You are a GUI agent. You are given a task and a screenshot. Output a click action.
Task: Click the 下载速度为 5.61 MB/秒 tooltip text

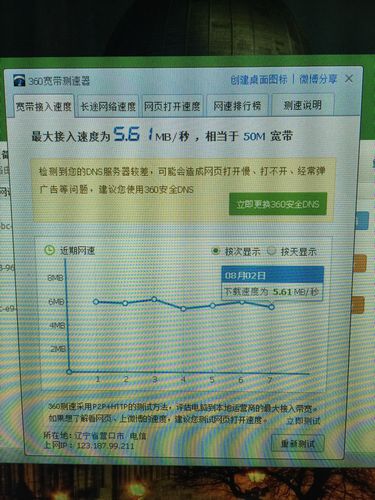[271, 292]
